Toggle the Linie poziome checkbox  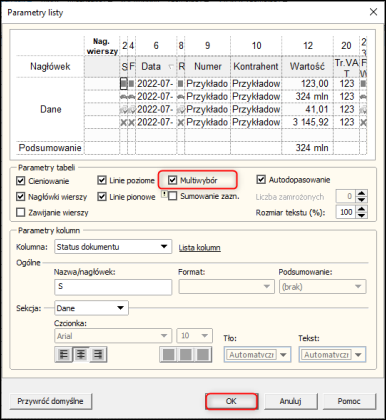pyautogui.click(x=102, y=180)
